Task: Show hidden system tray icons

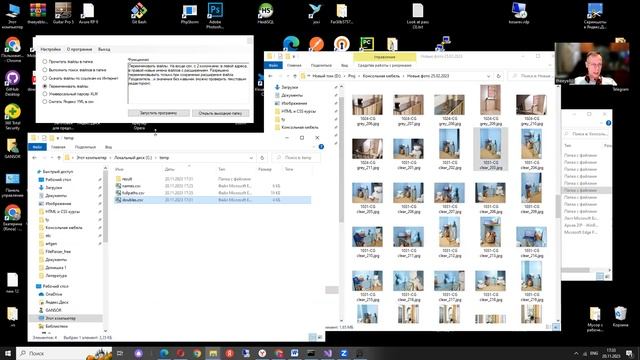Action: pos(576,353)
